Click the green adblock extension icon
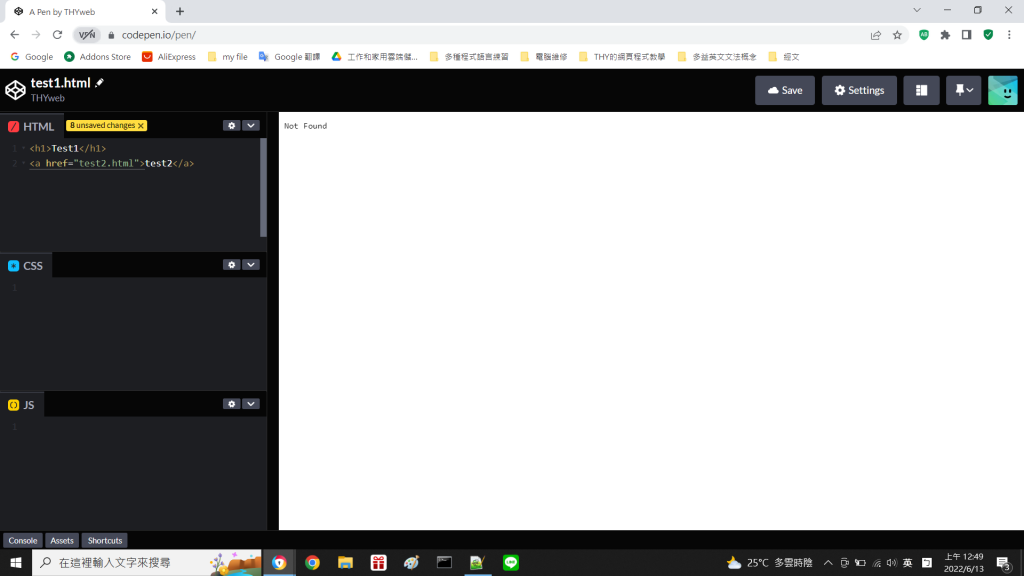1024x576 pixels. [x=923, y=35]
